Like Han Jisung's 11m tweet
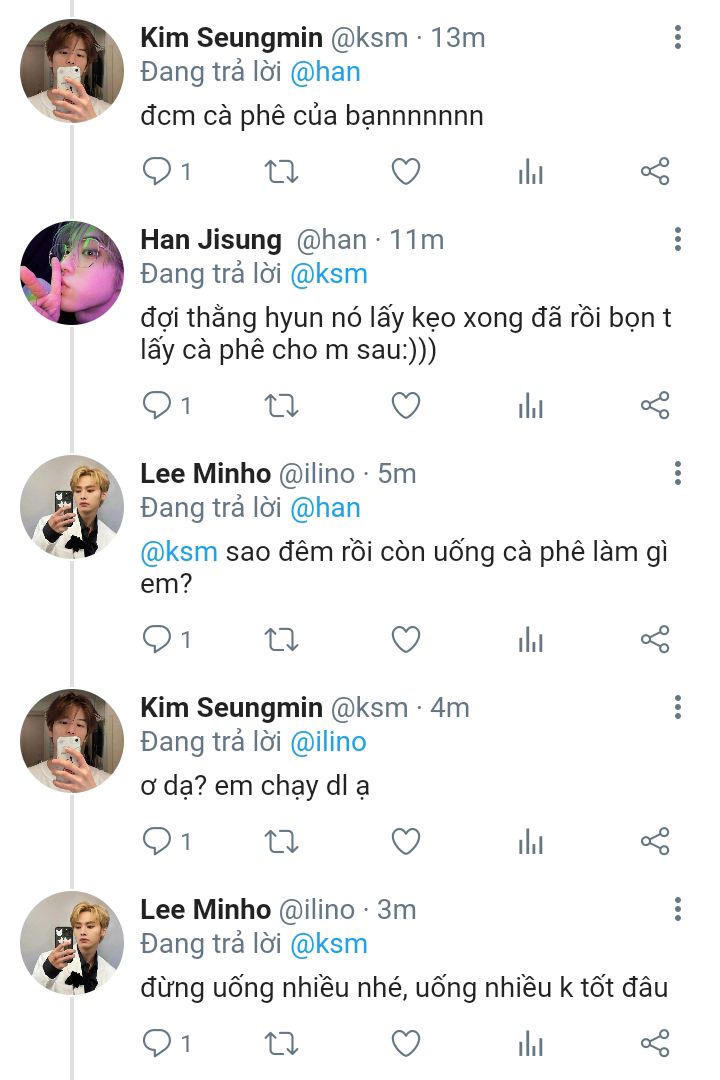 (x=406, y=406)
